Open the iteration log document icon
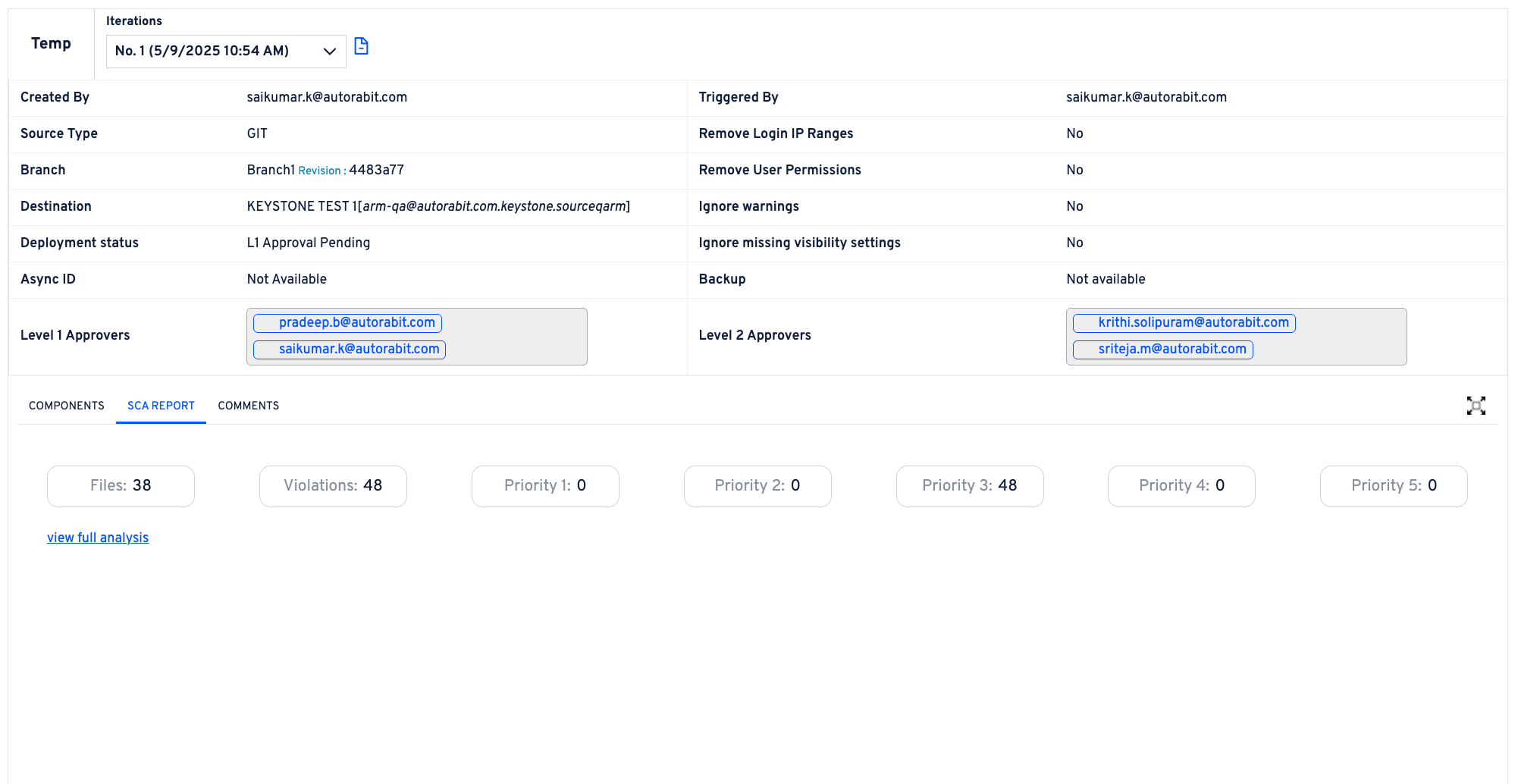 pyautogui.click(x=362, y=46)
